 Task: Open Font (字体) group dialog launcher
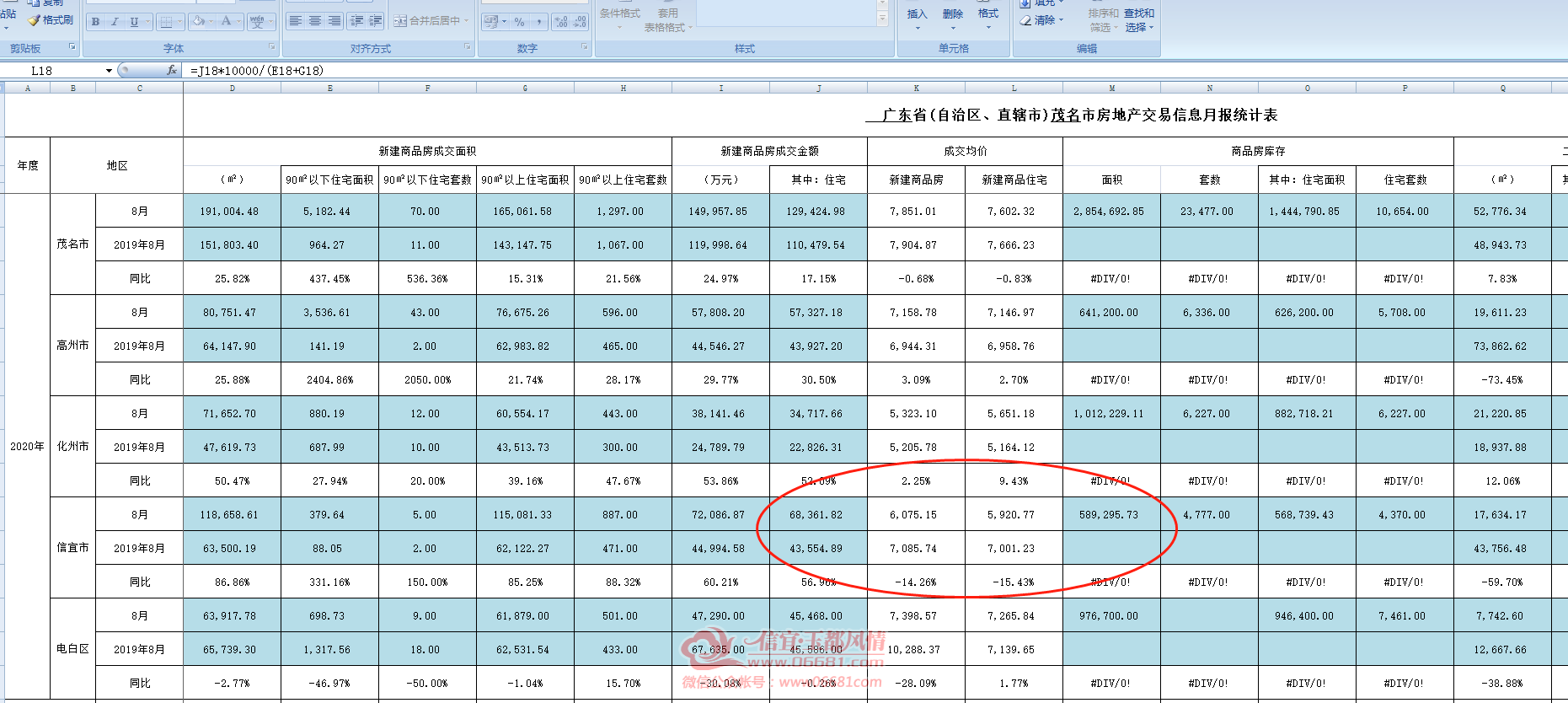click(272, 46)
